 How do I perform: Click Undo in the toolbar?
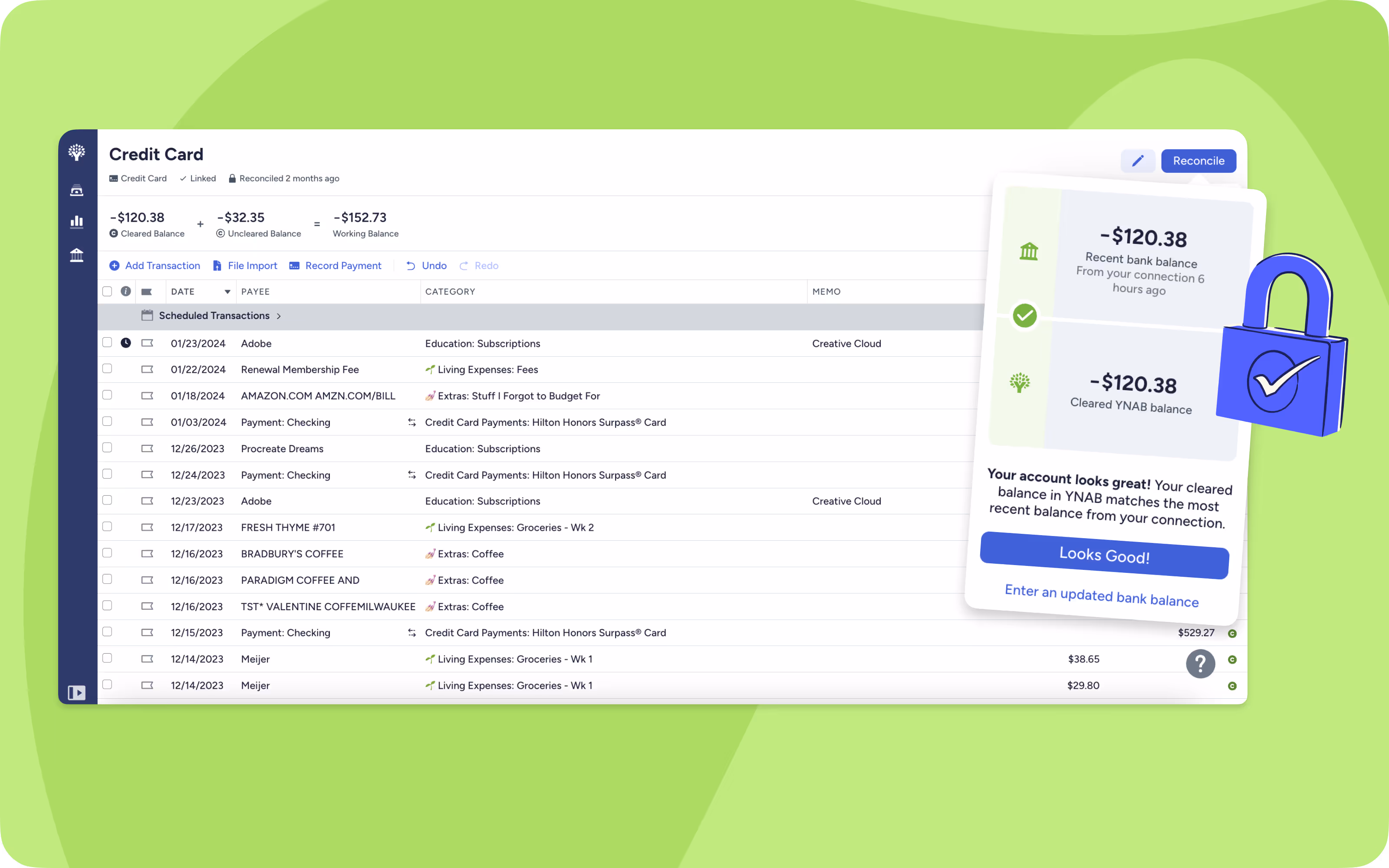pos(426,265)
